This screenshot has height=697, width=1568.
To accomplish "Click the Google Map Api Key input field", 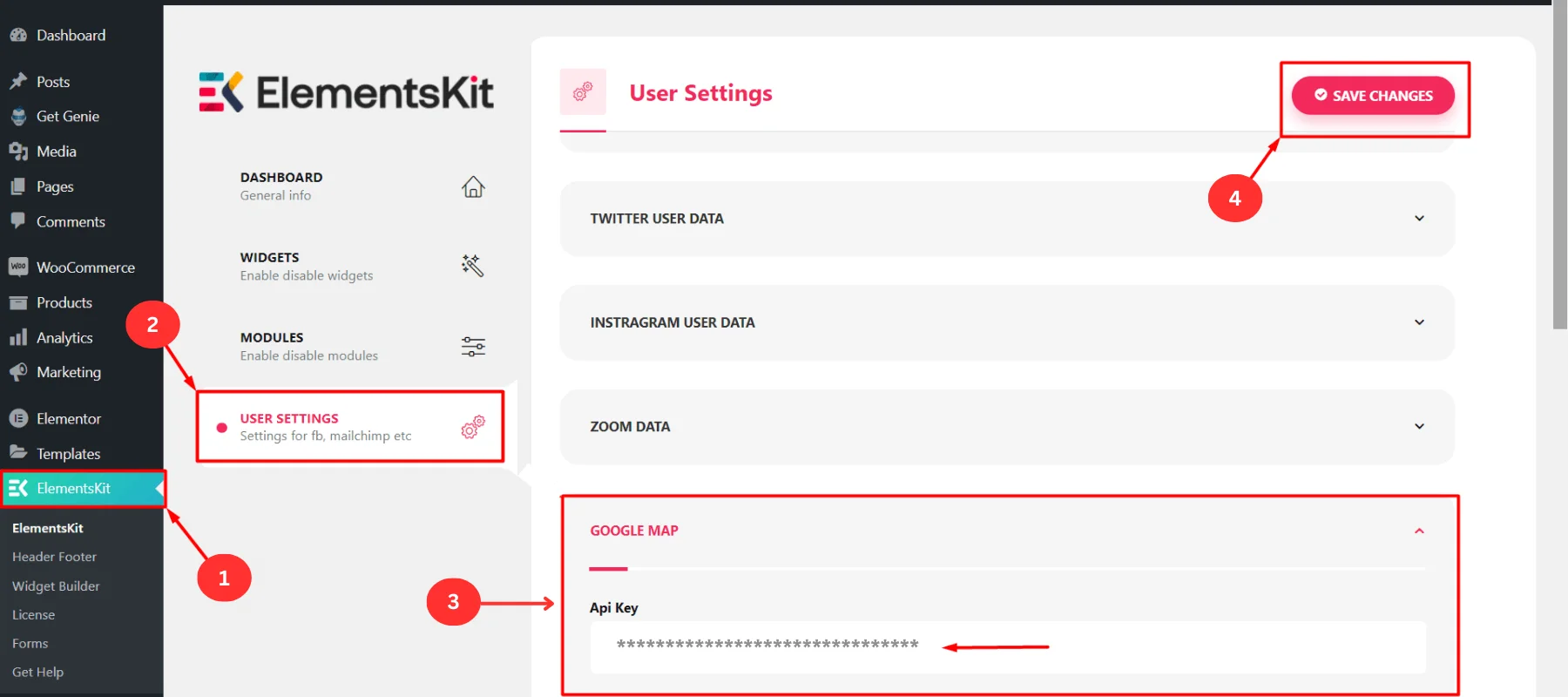I will coord(1008,646).
